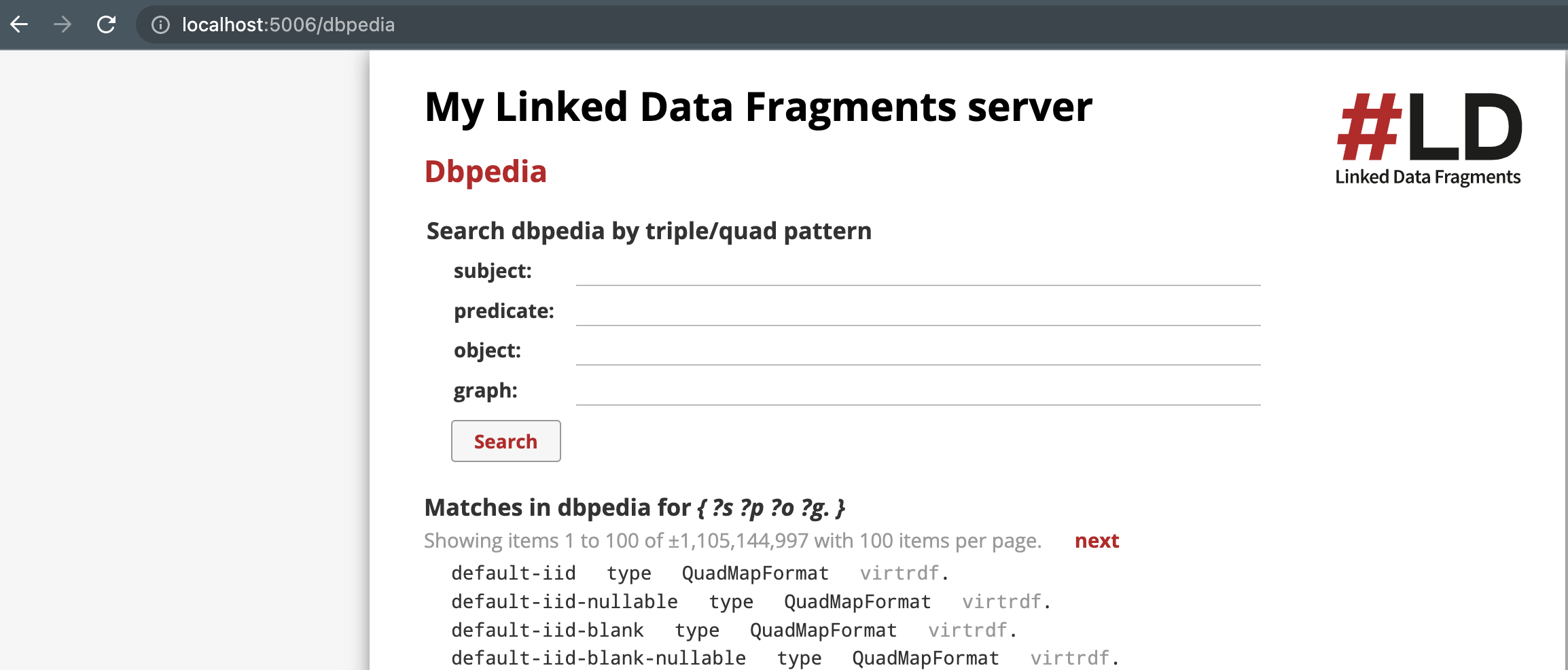Click the Matches in dbpedia heading
This screenshot has width=1568, height=670.
(x=635, y=507)
